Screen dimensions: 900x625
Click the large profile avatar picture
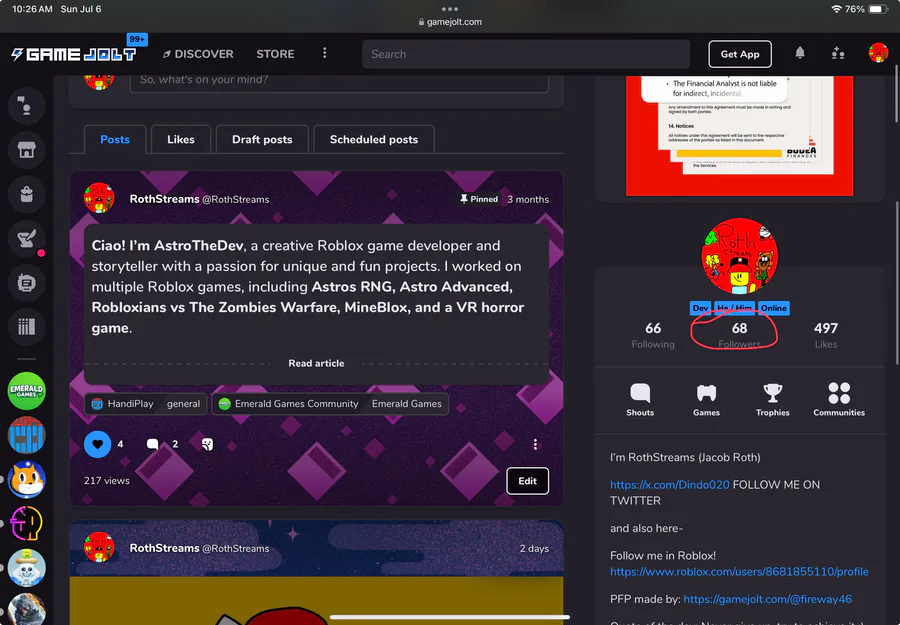(x=739, y=256)
